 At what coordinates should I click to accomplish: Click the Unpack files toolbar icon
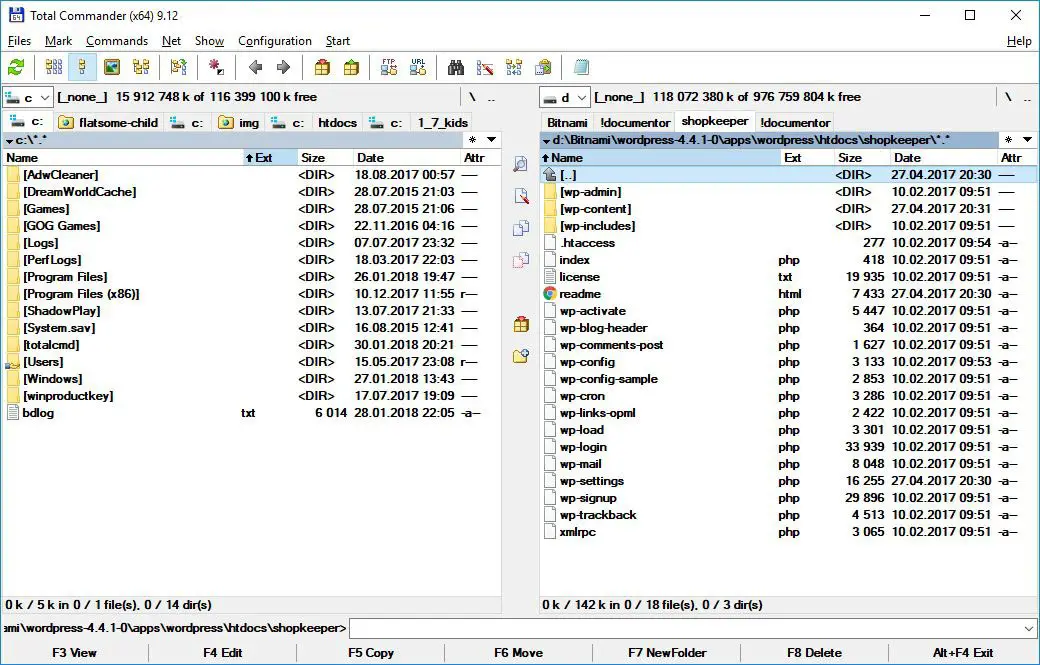(x=351, y=67)
